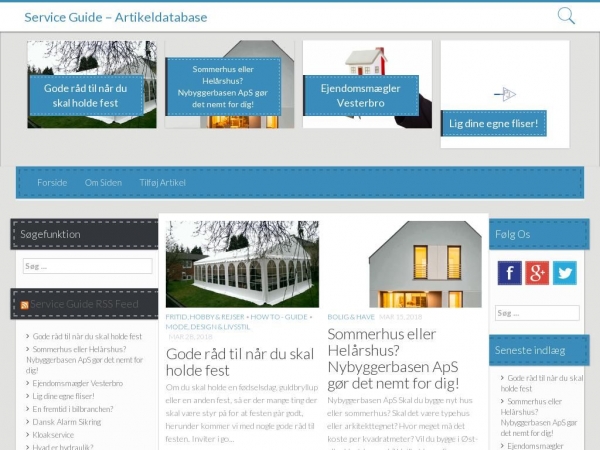Click the date 'MAR 28, 2018'
This screenshot has width=600, height=450.
pyautogui.click(x=191, y=337)
